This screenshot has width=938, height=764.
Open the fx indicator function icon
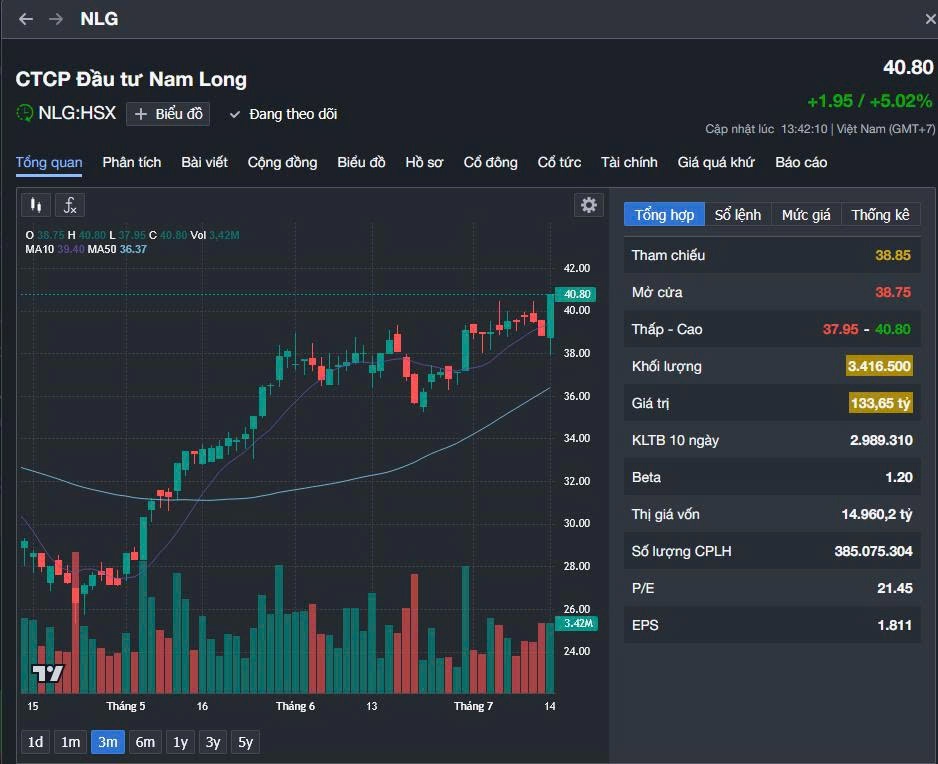point(68,204)
